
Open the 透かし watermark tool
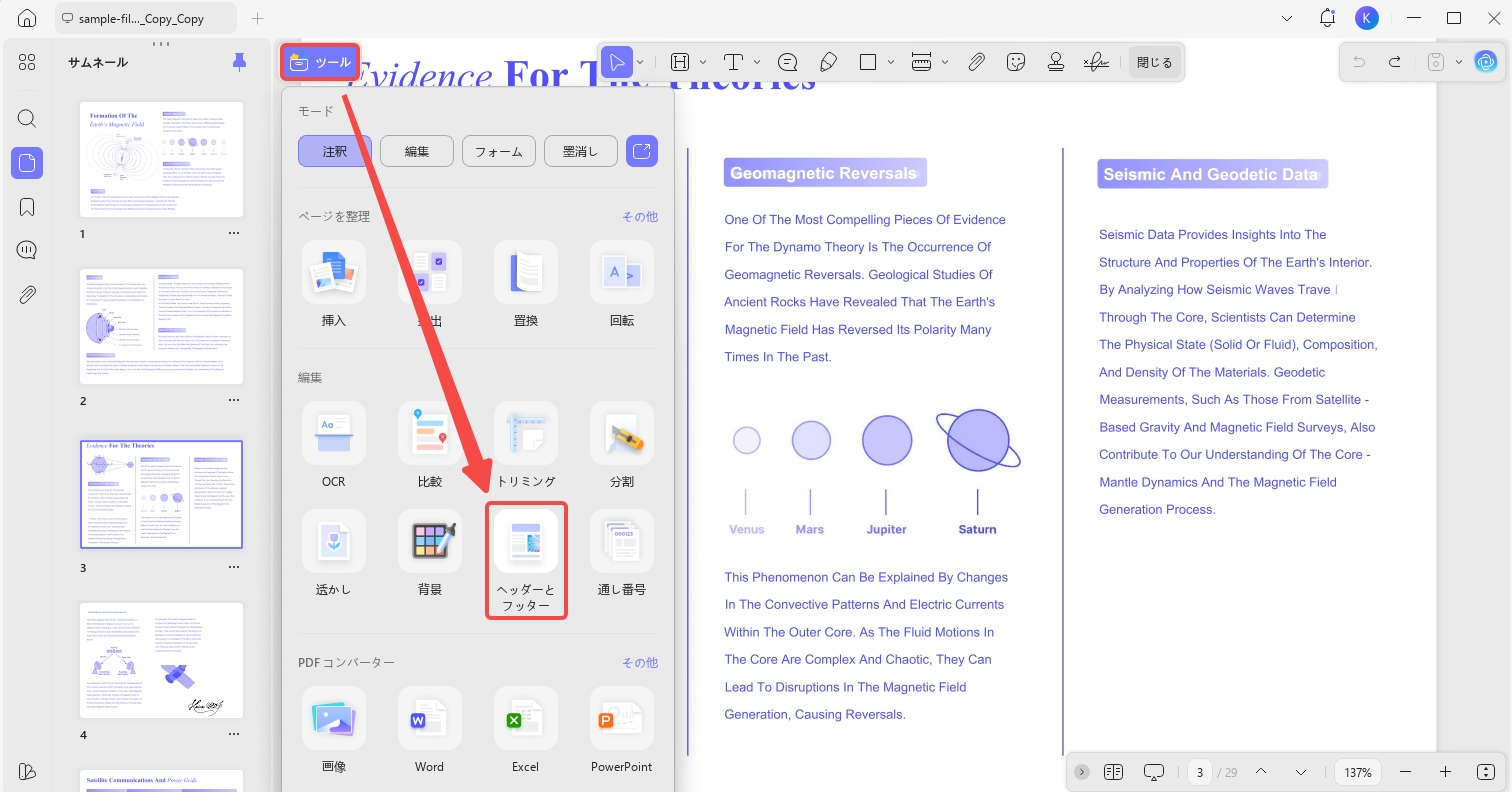coord(334,554)
